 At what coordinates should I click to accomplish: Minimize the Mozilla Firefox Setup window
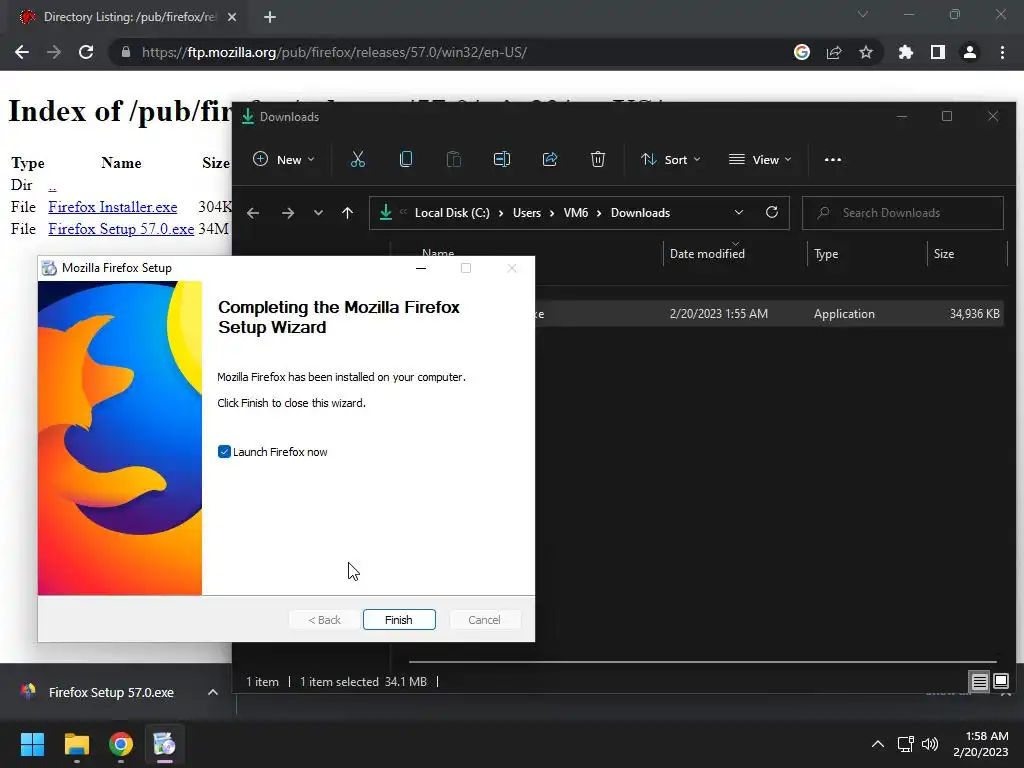click(421, 268)
